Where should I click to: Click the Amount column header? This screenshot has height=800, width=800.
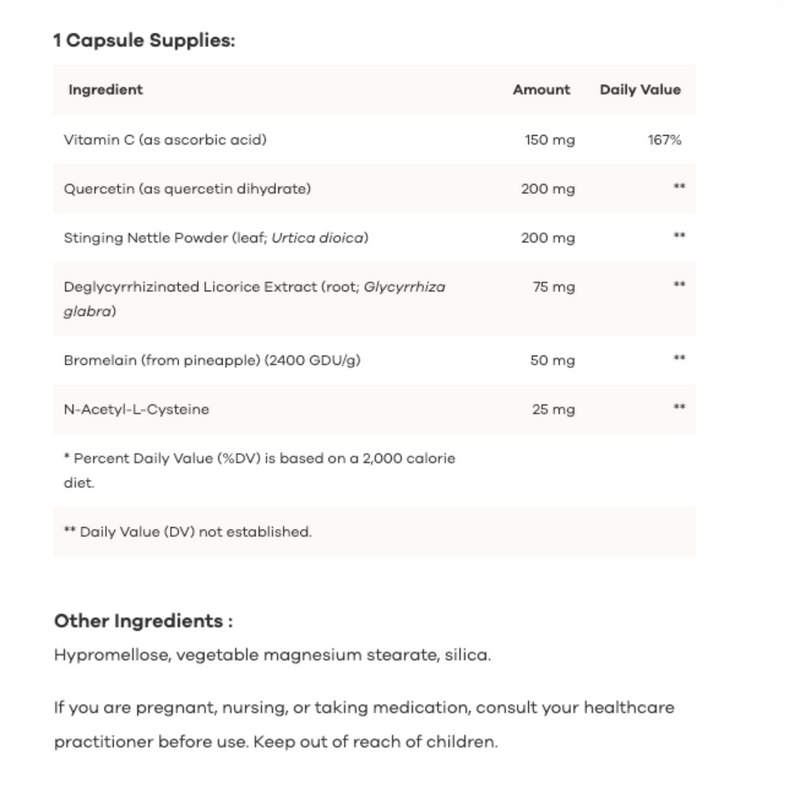tap(541, 89)
